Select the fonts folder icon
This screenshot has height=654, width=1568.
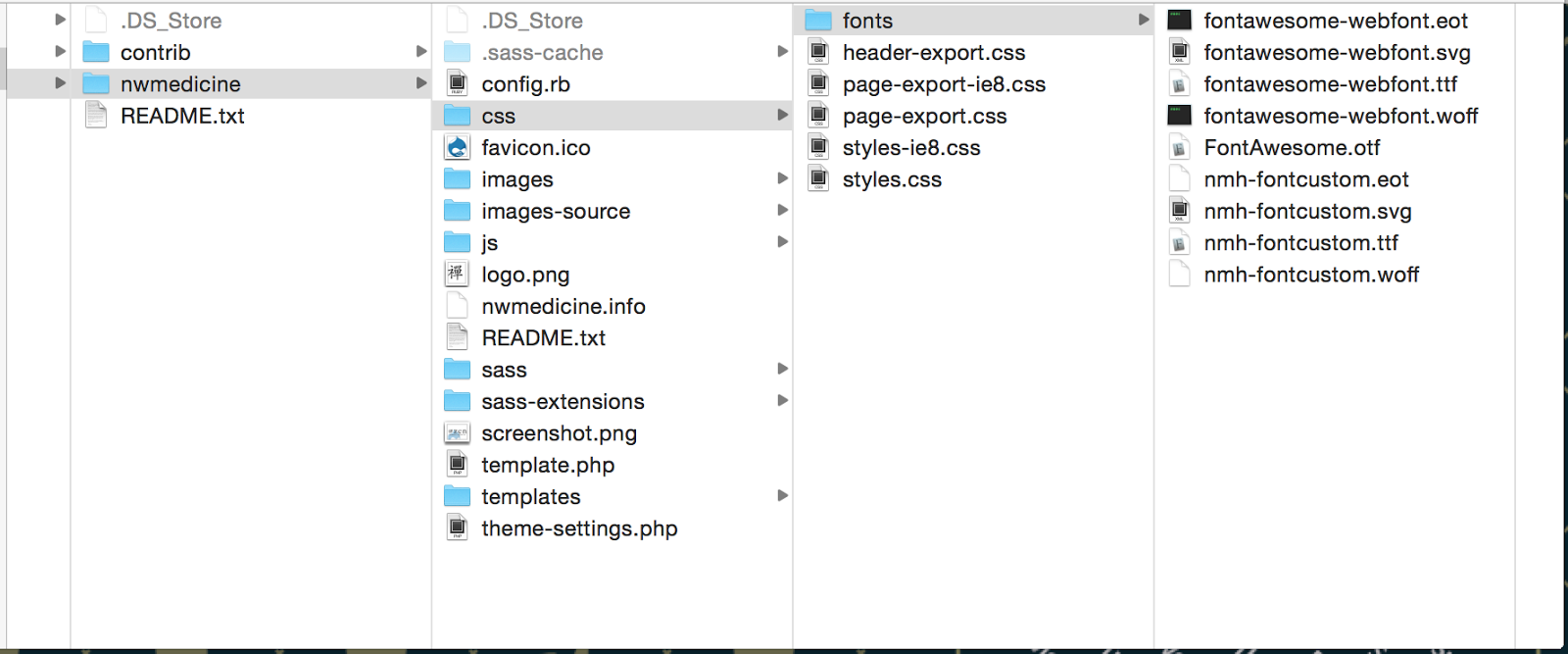[818, 21]
